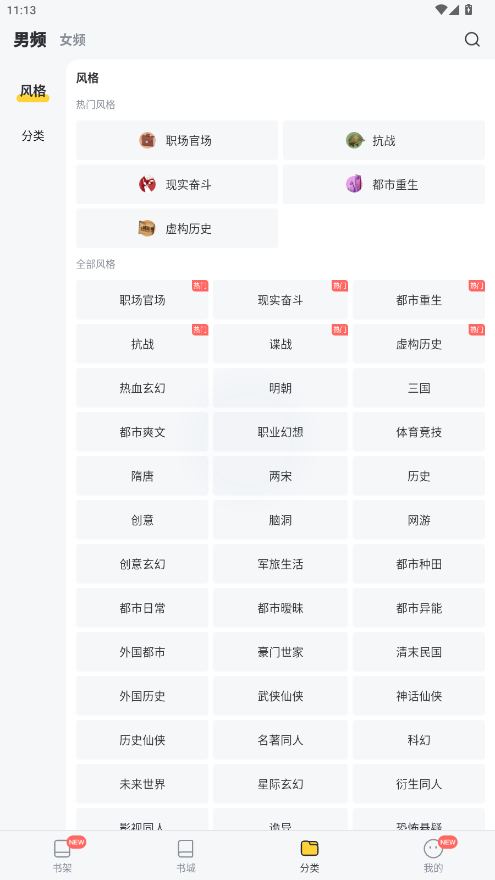Tap the red icon beside 现实奋斗
The width and height of the screenshot is (495, 880).
pyautogui.click(x=148, y=184)
